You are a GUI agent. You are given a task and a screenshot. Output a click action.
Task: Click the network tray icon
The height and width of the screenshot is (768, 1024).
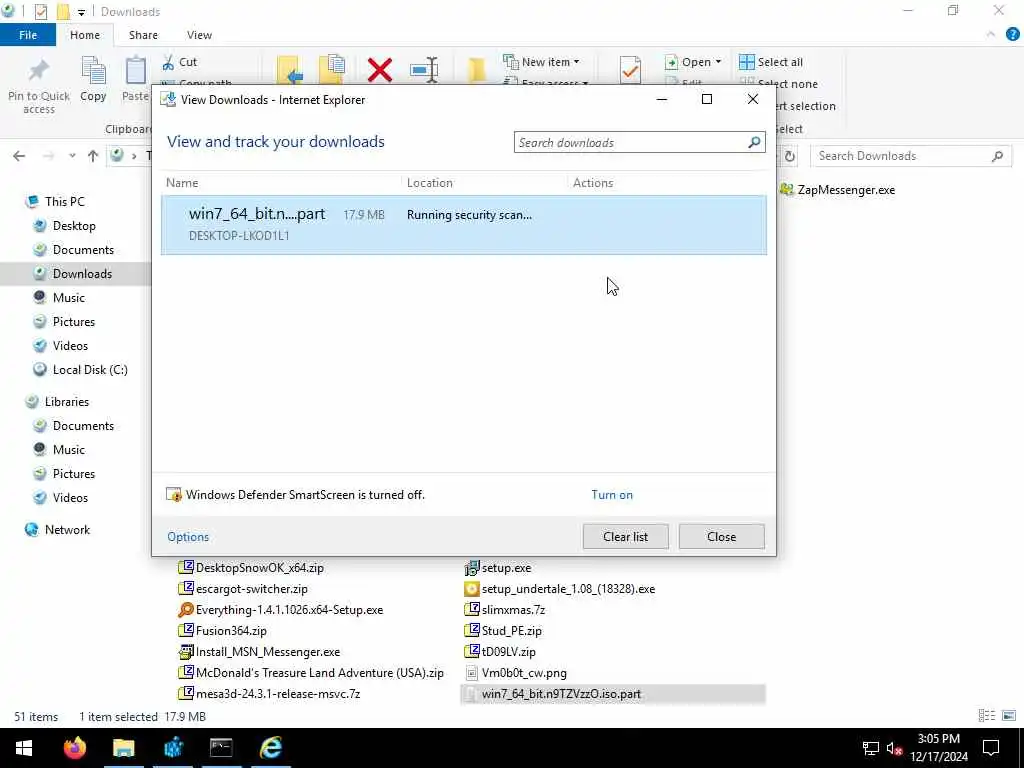point(871,748)
